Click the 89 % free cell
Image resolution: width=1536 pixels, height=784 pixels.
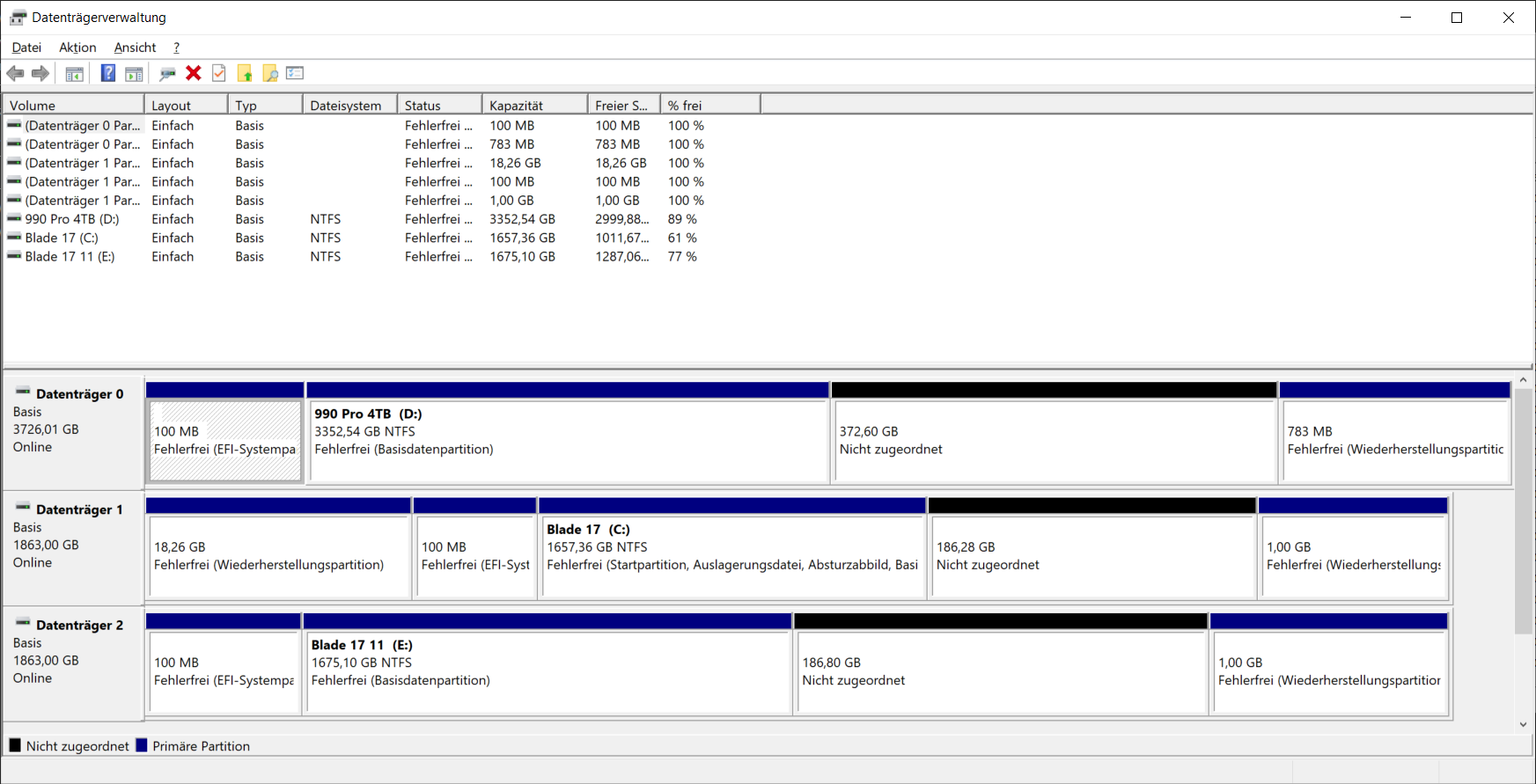point(682,219)
